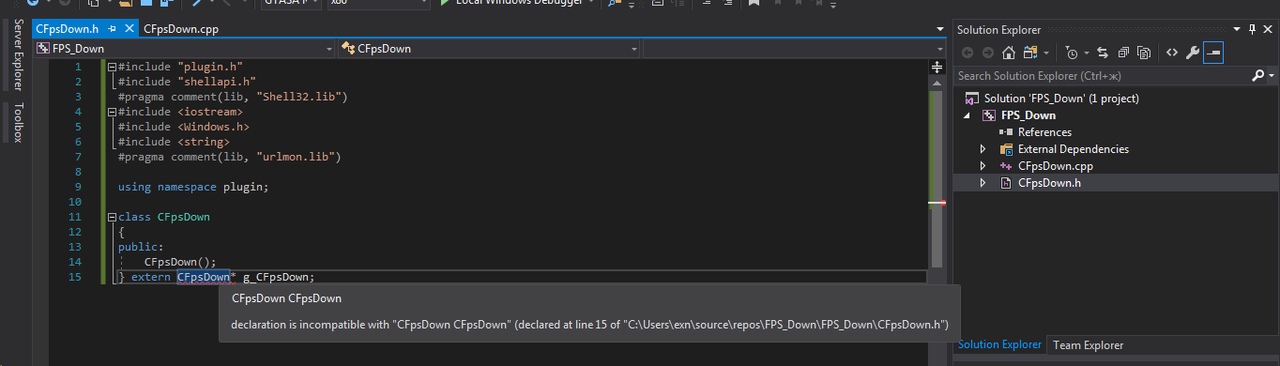Screen dimensions: 1280x366
Task: Open the document tab list dropdown arrow
Action: tap(940, 30)
